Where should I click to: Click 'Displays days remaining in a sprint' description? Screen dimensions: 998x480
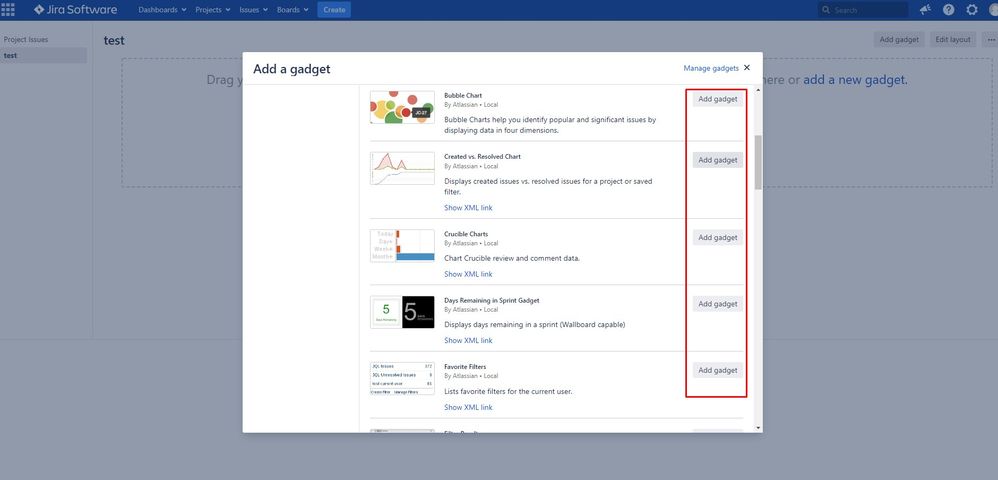point(535,325)
